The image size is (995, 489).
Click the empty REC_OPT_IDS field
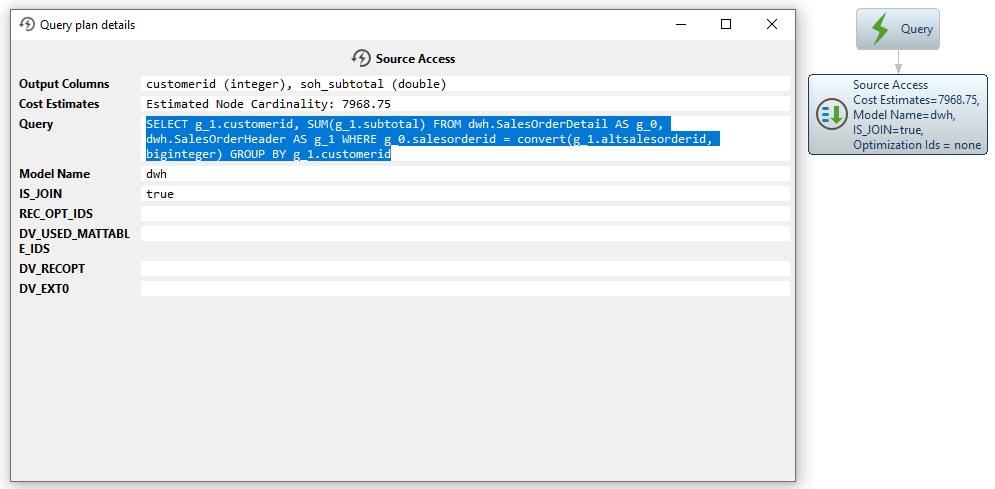coord(465,214)
